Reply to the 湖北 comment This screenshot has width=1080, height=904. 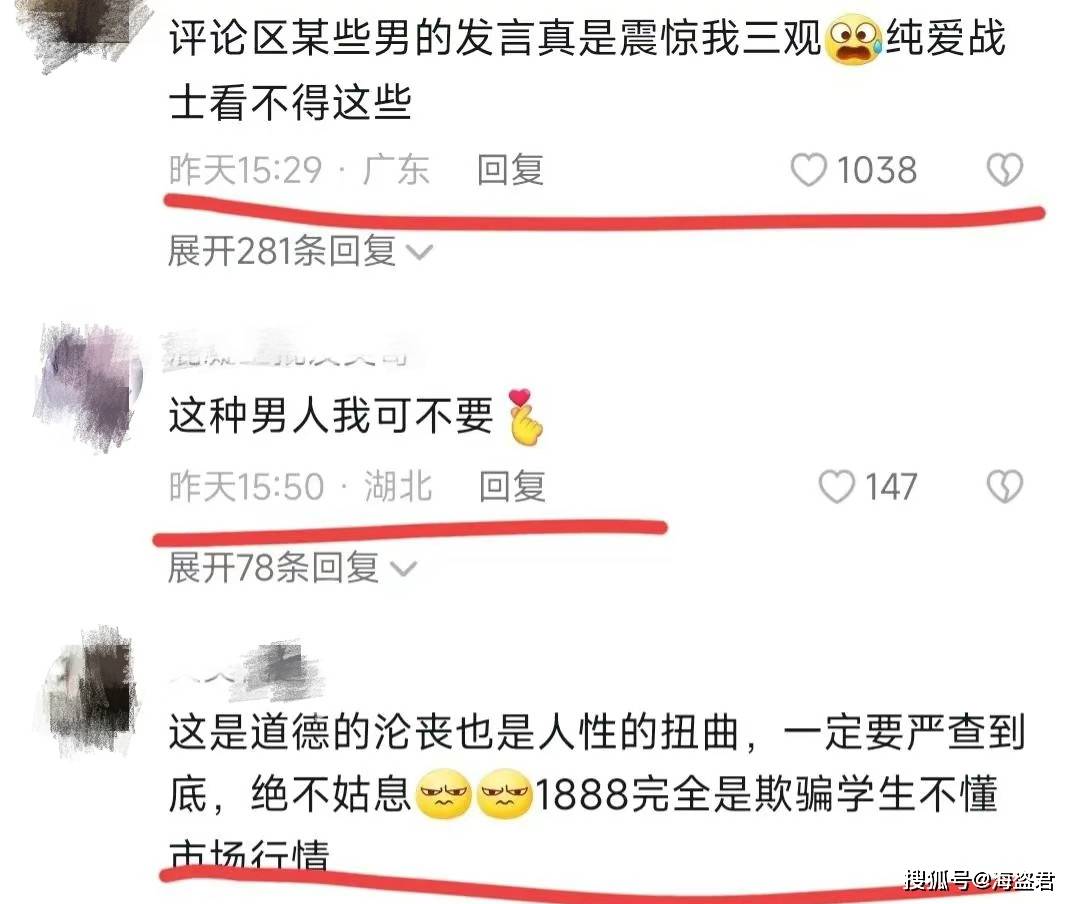pos(512,486)
